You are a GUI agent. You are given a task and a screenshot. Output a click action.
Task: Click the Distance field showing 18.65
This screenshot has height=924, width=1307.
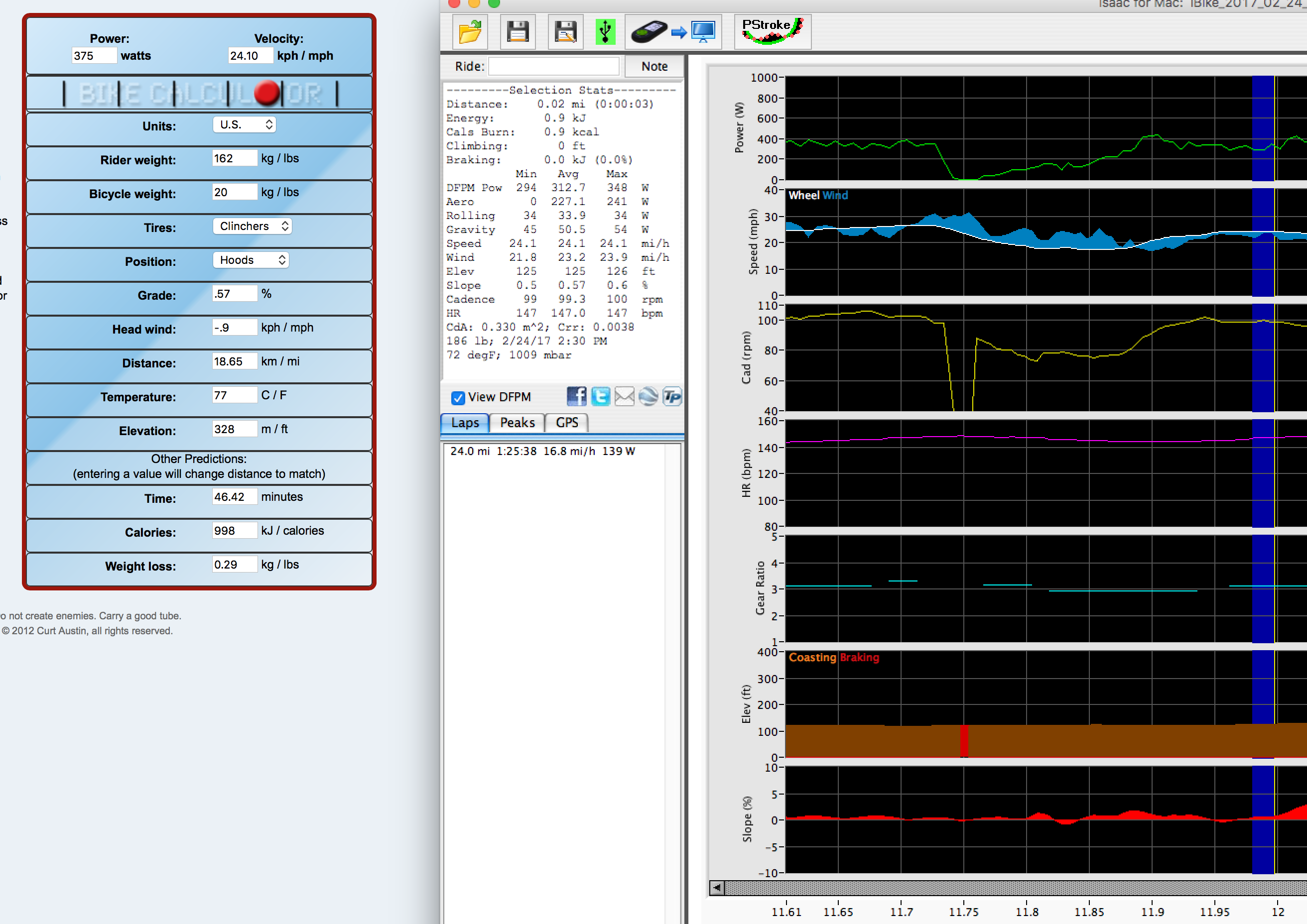235,361
